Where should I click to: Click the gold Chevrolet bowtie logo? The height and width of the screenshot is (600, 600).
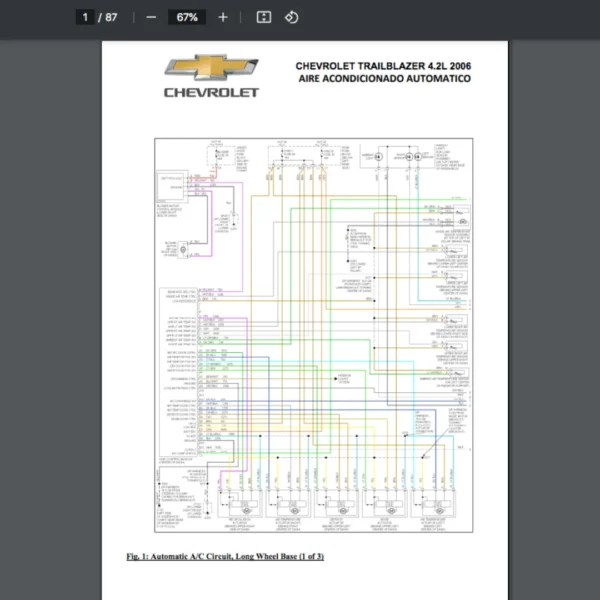coord(211,68)
